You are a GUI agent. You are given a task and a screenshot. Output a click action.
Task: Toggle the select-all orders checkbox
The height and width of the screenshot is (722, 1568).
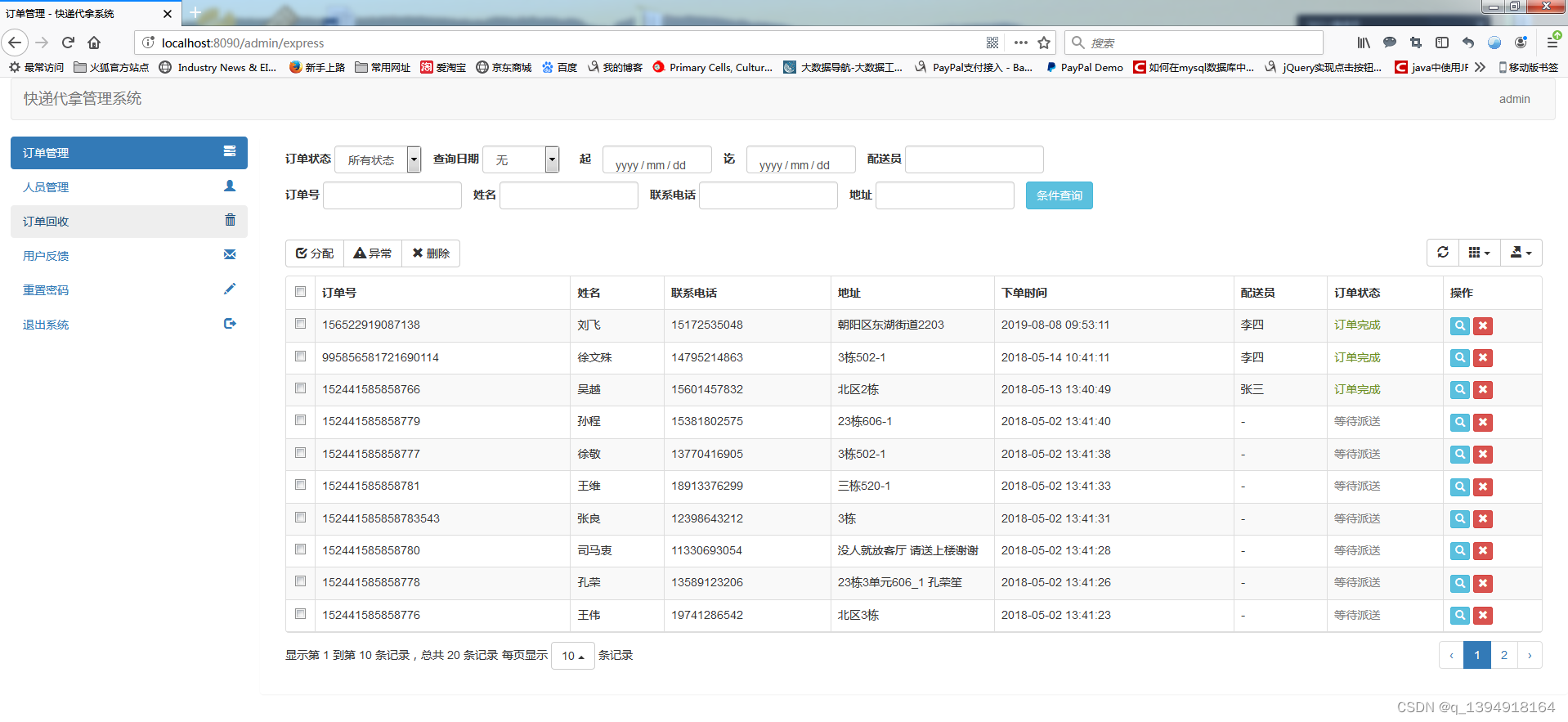click(301, 292)
